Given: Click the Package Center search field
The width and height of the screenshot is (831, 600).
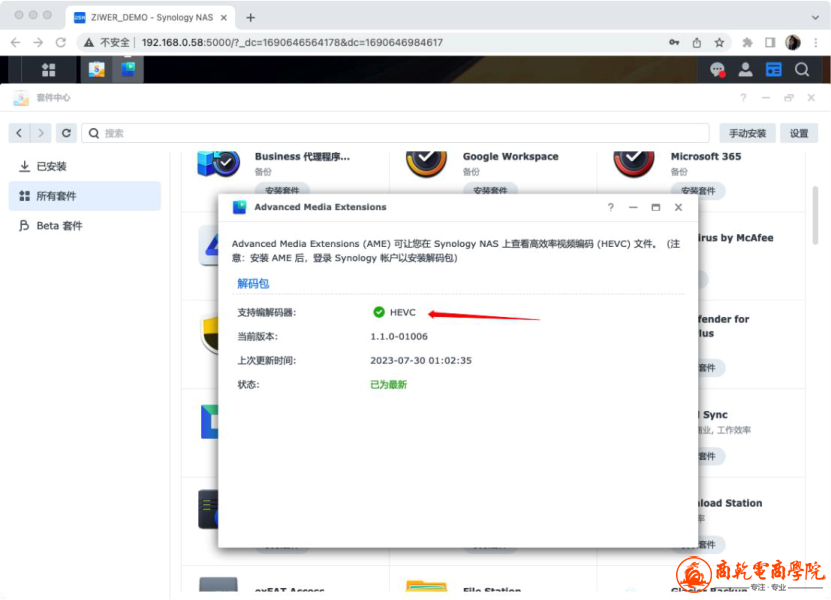Looking at the screenshot, I should tap(395, 133).
